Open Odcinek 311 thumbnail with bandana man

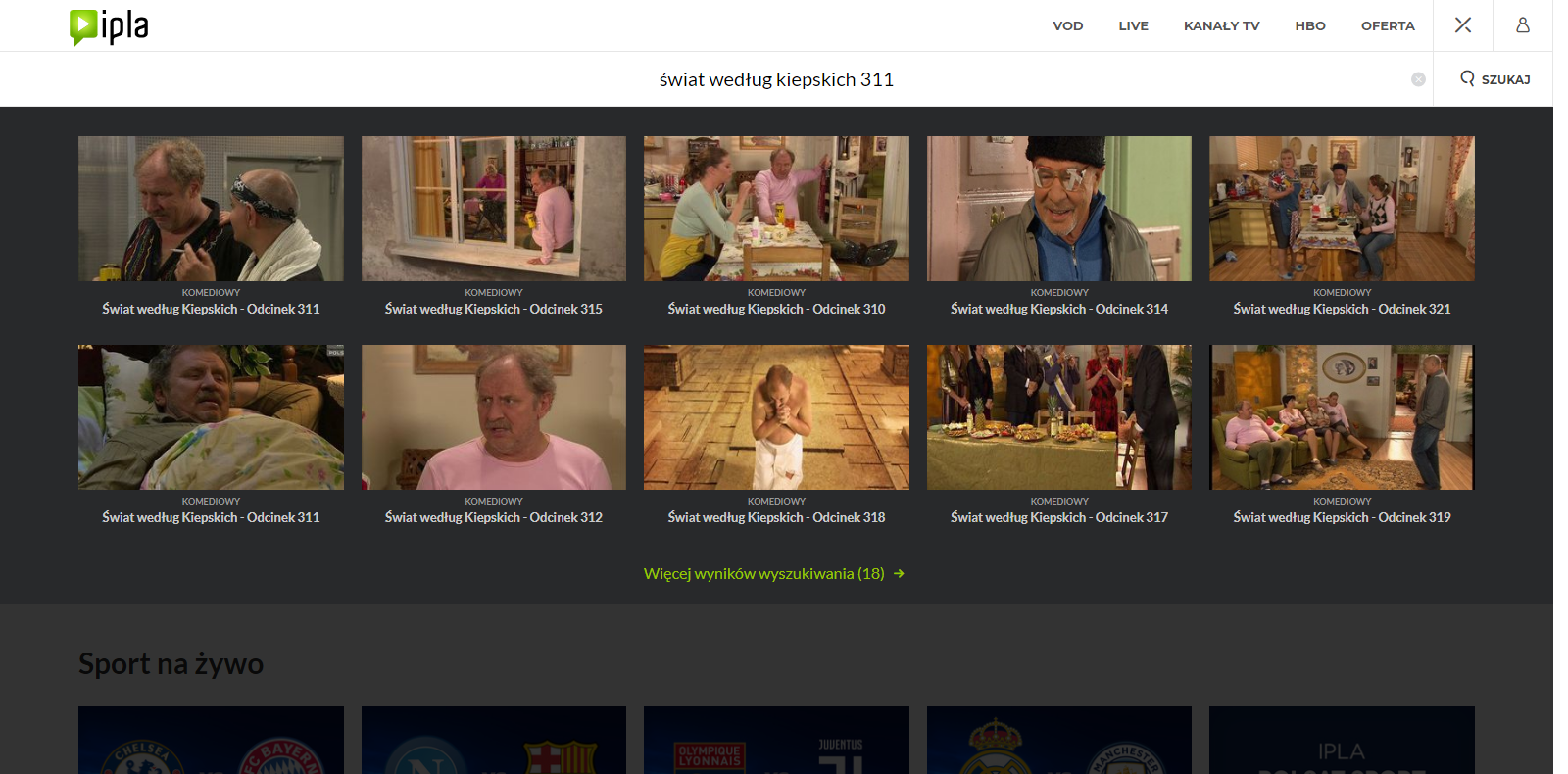coord(211,209)
